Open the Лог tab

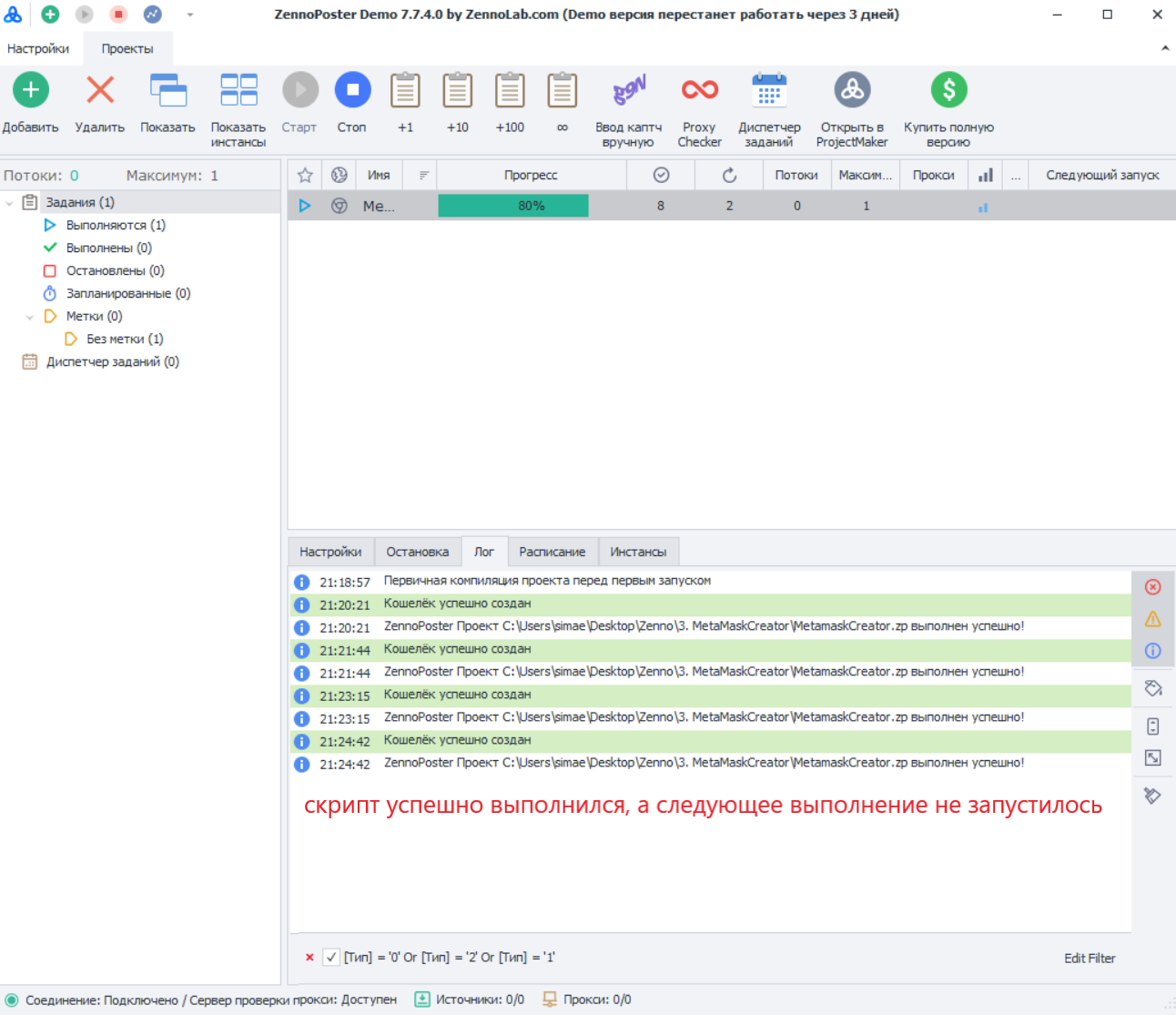pos(484,552)
